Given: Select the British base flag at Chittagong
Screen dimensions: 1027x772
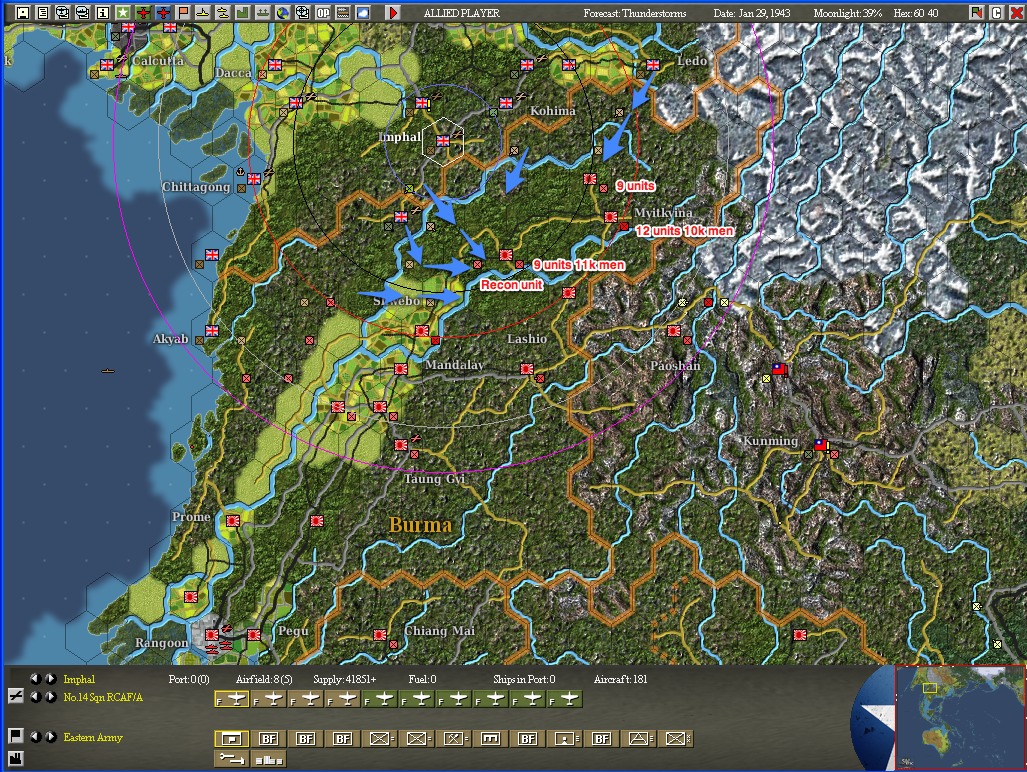Looking at the screenshot, I should click(x=254, y=178).
